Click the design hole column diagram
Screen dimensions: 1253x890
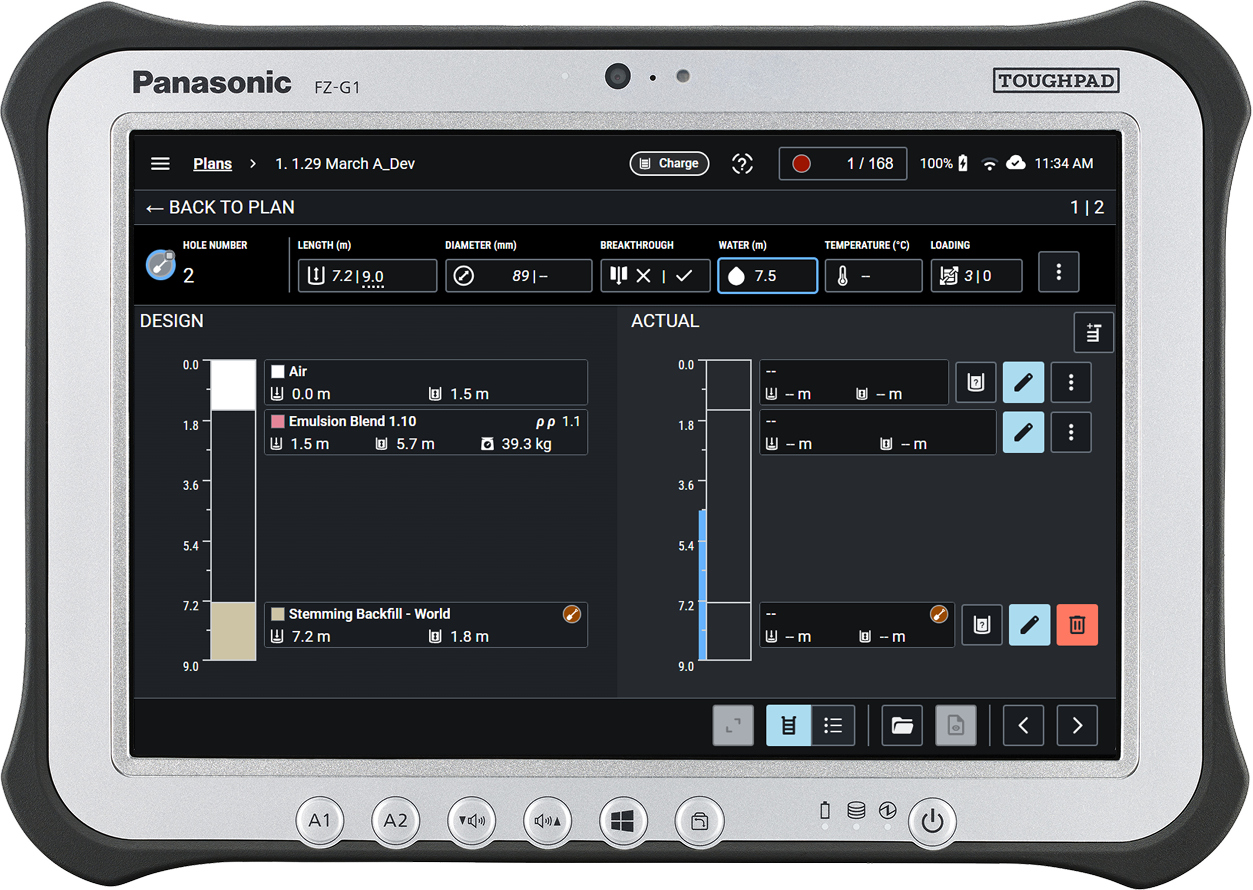233,511
